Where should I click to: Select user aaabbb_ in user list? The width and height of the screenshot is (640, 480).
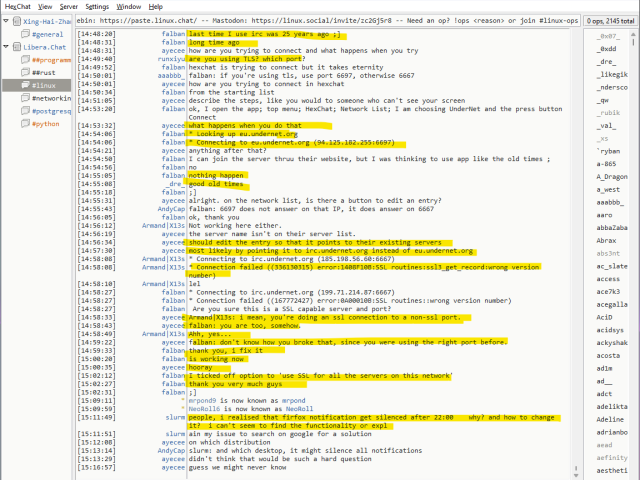pos(610,202)
